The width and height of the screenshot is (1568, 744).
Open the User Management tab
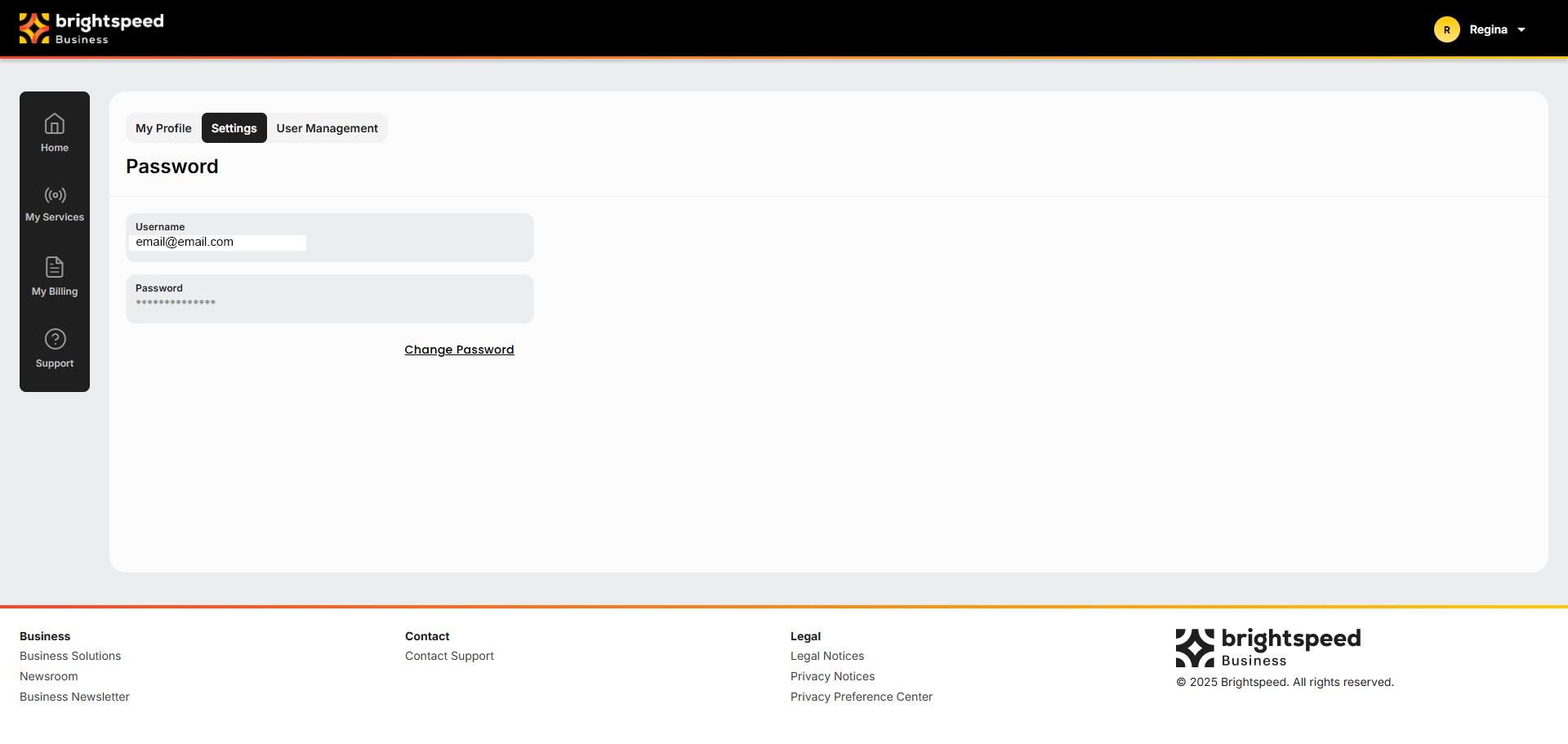click(x=327, y=128)
